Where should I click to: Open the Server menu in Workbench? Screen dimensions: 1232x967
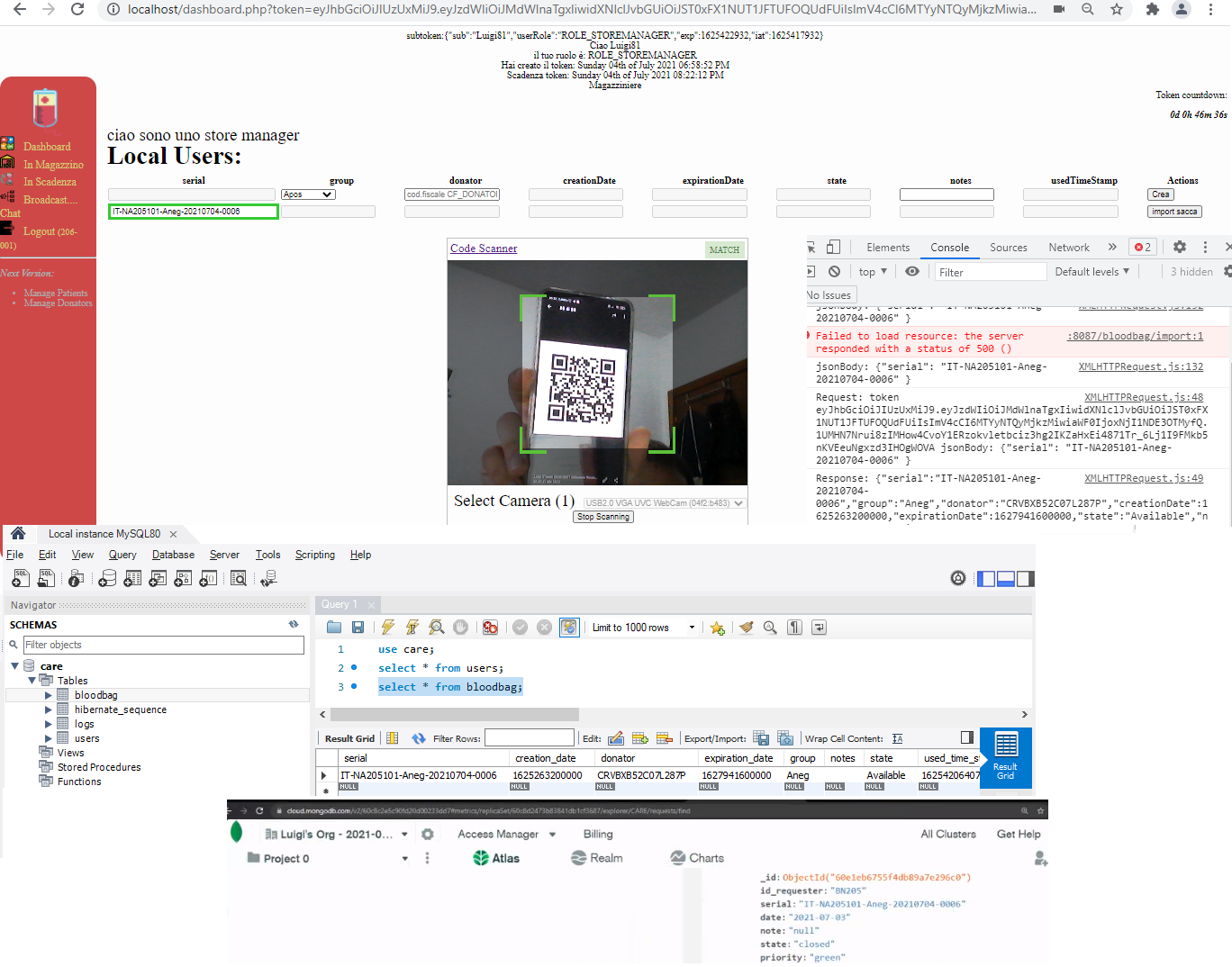(x=224, y=555)
